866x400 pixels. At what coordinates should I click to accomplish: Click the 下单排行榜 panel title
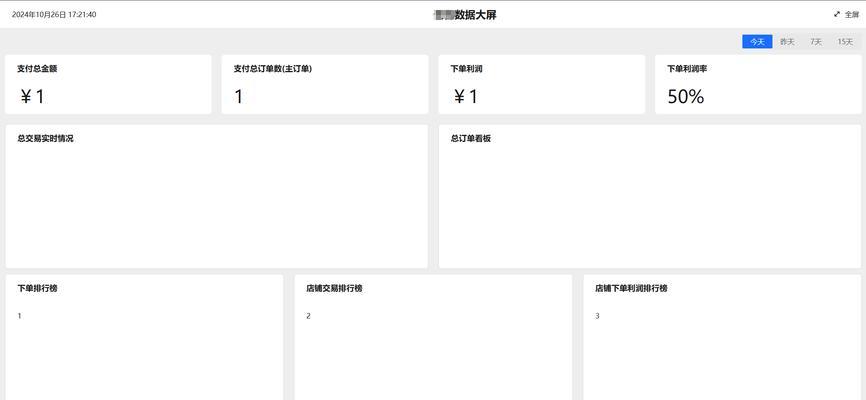pyautogui.click(x=37, y=288)
